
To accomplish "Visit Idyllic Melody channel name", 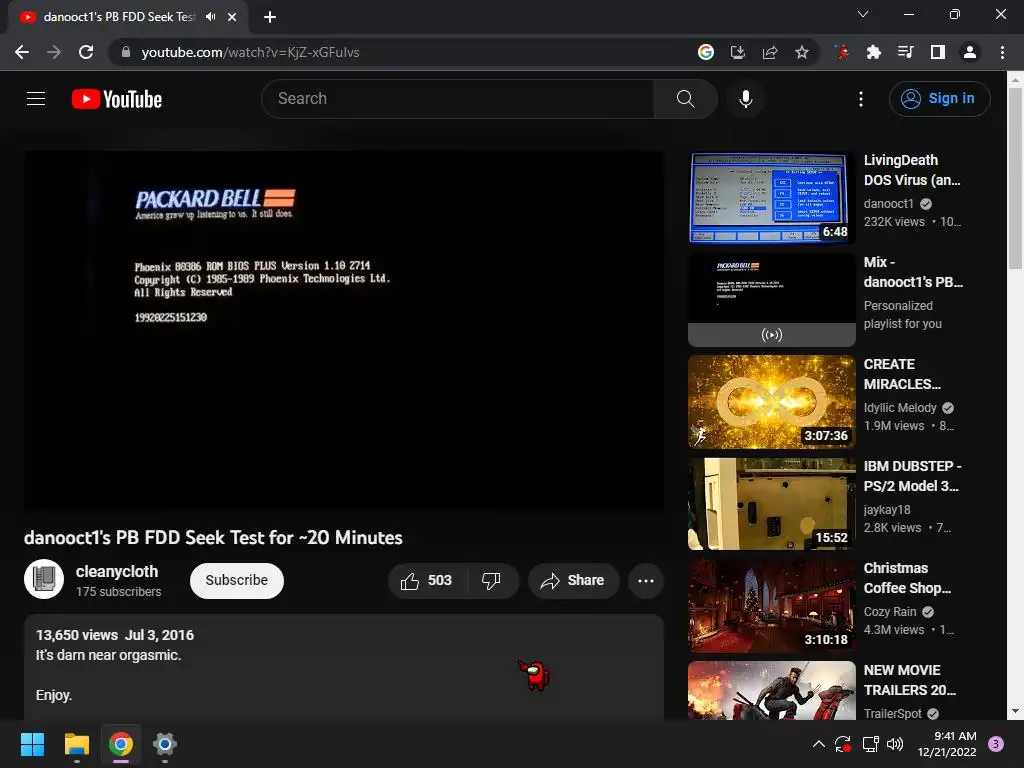I will point(900,408).
